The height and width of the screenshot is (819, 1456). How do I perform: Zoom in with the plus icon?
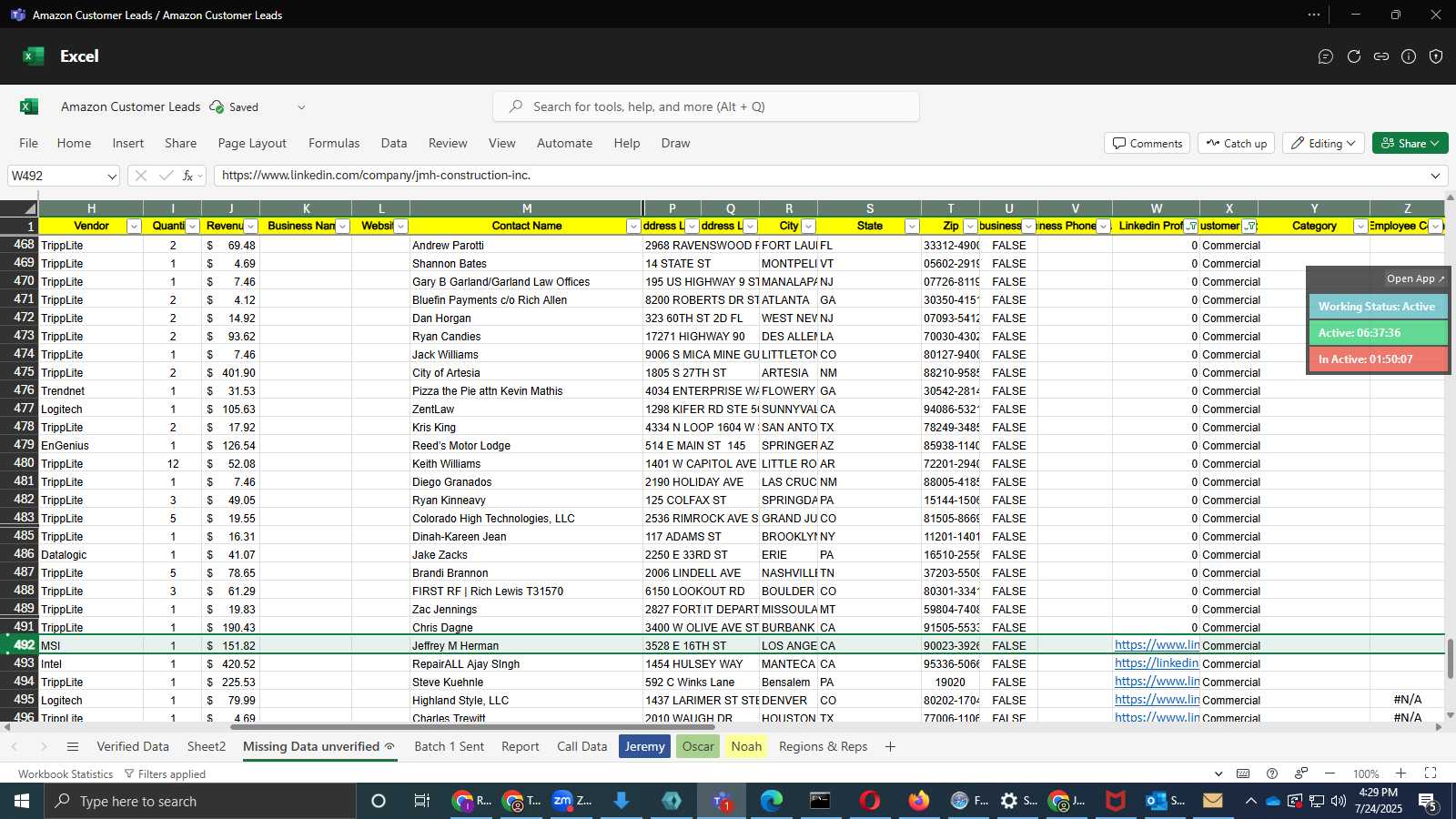1400,773
